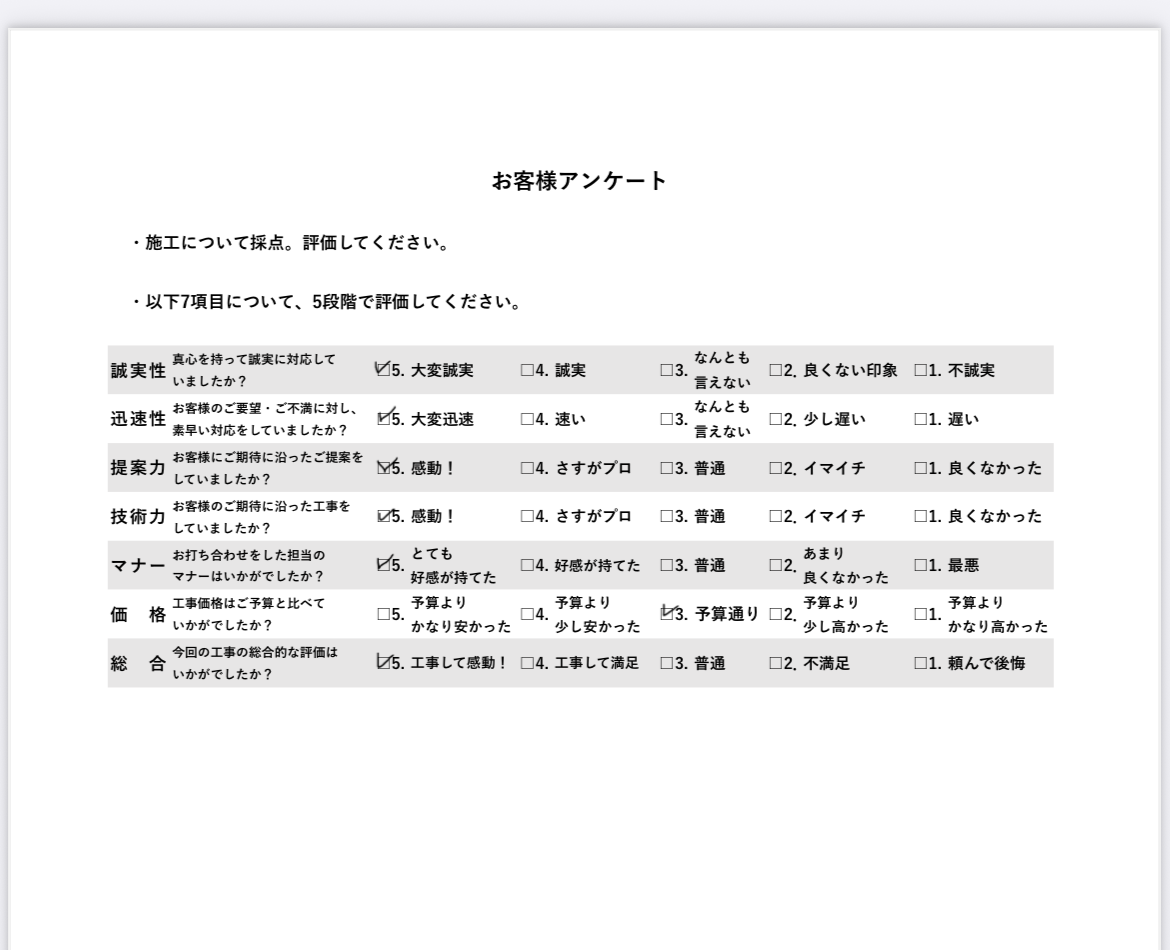Tick マナー row 3. 普通 checkbox
This screenshot has width=1170, height=950.
coord(666,565)
